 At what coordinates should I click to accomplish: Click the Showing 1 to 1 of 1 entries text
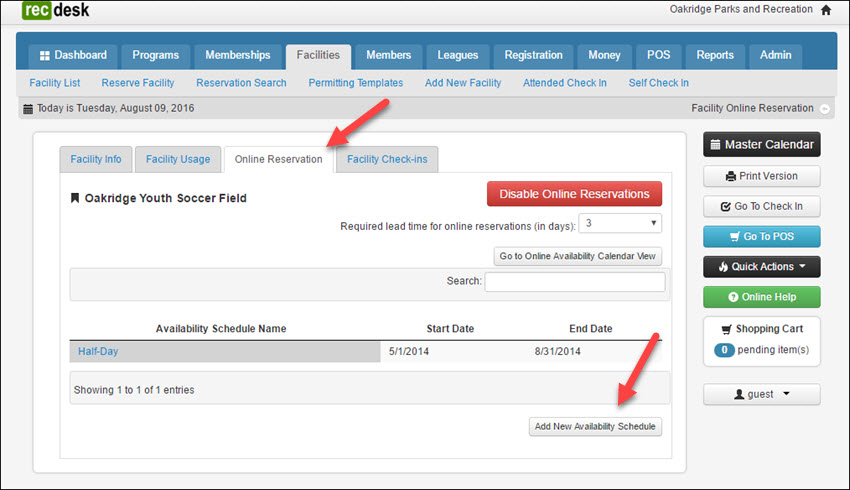coord(134,390)
